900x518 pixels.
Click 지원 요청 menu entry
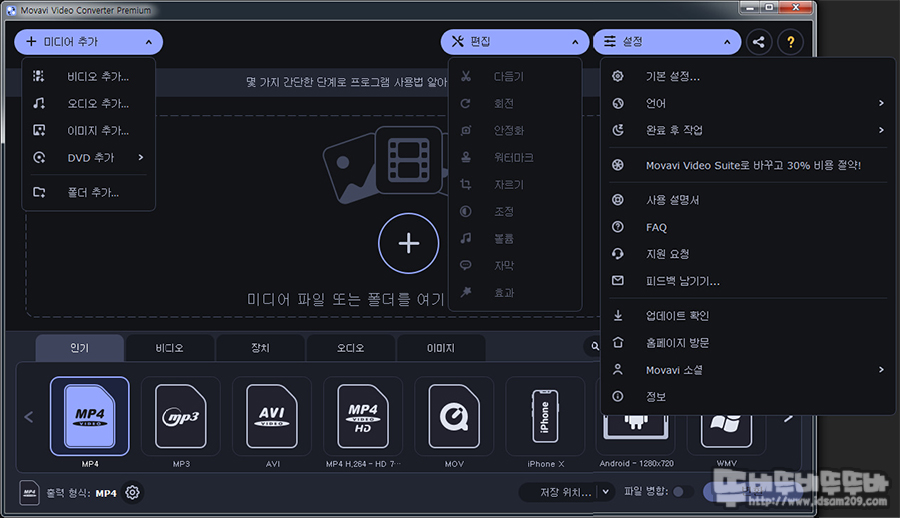(748, 254)
